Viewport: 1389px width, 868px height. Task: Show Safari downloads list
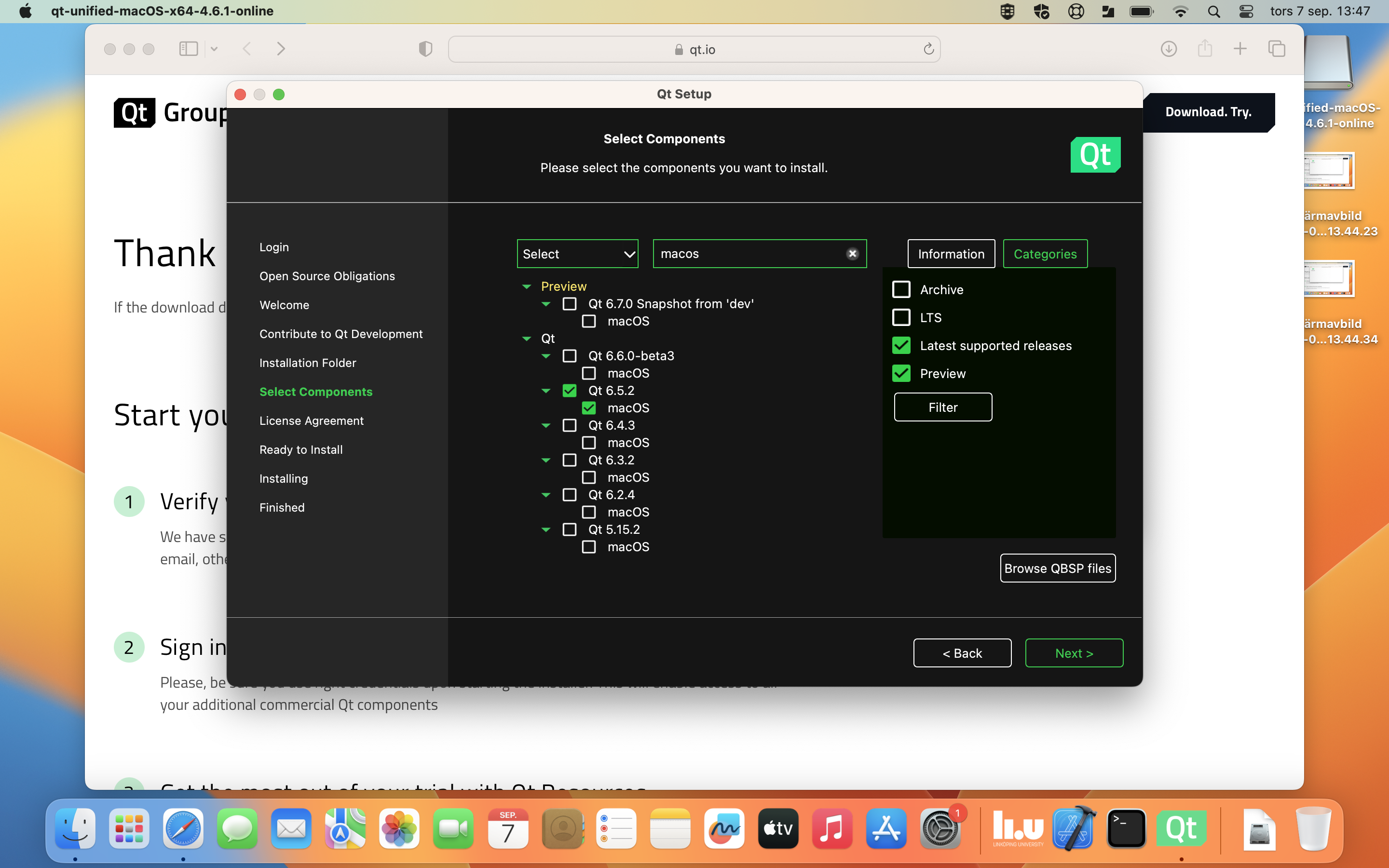click(1169, 49)
